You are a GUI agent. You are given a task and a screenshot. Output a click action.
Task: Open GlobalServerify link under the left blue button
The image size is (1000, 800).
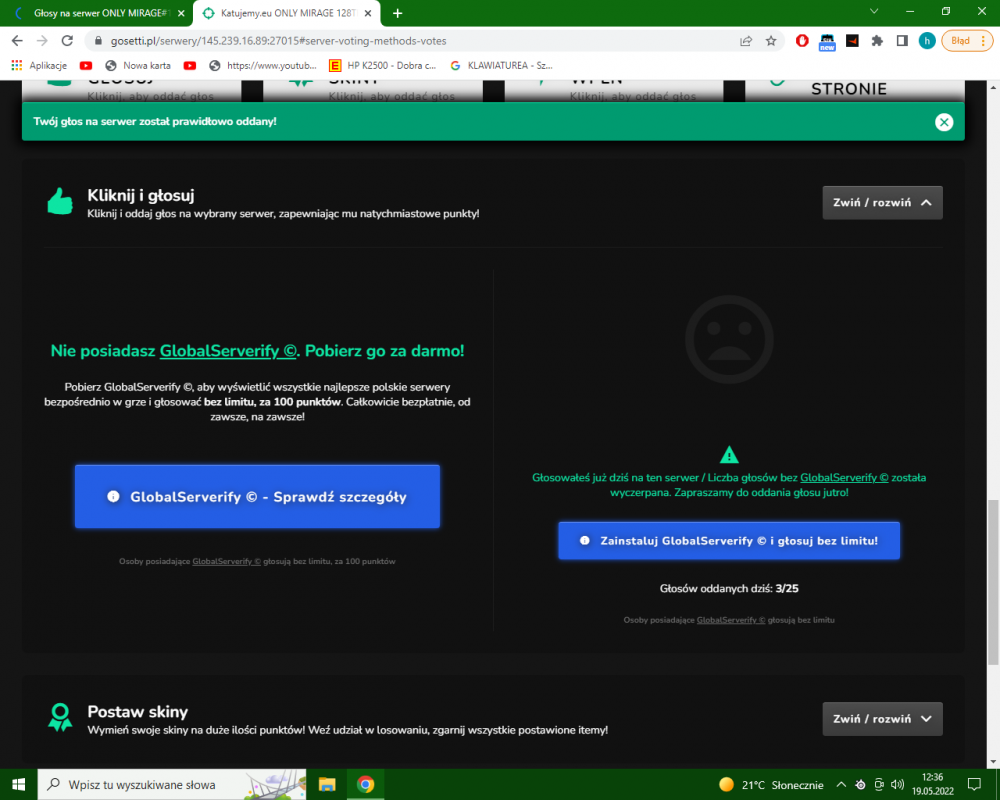[x=226, y=561]
